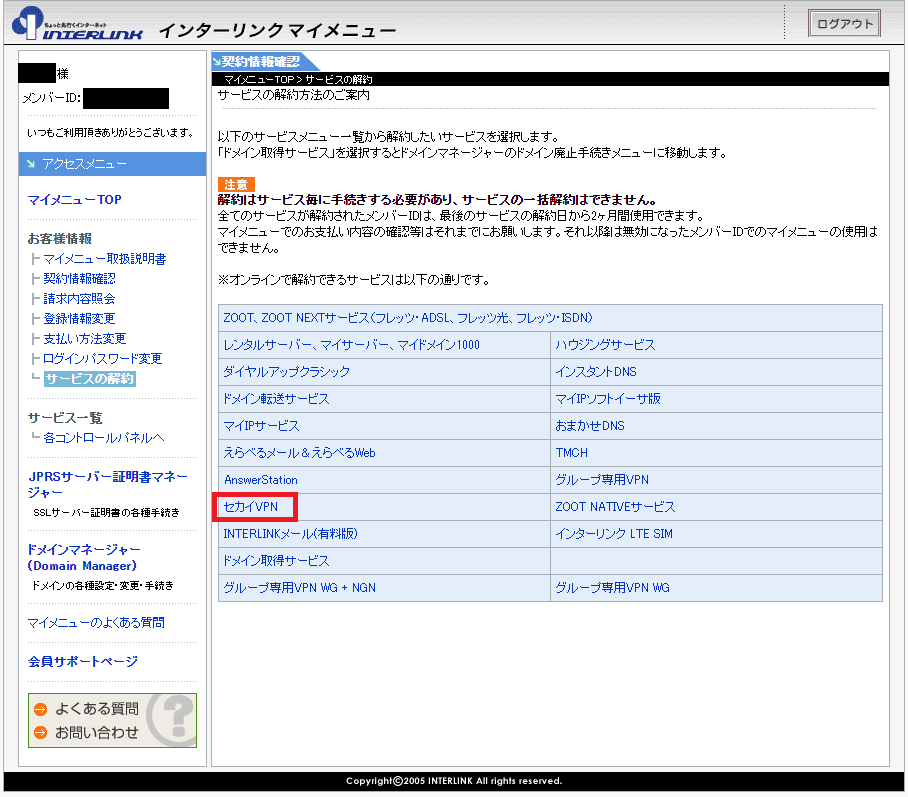Select マイIPソフトイーサ版 link
The image size is (908, 797).
(x=608, y=399)
